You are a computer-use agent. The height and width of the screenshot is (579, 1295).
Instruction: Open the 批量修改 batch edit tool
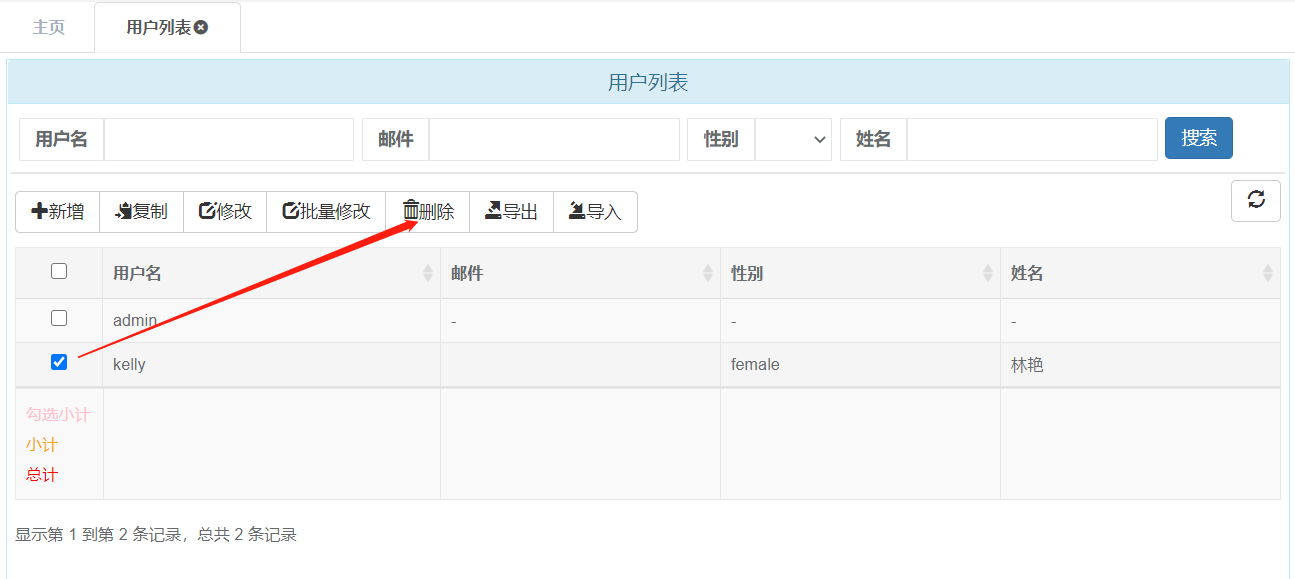(325, 211)
